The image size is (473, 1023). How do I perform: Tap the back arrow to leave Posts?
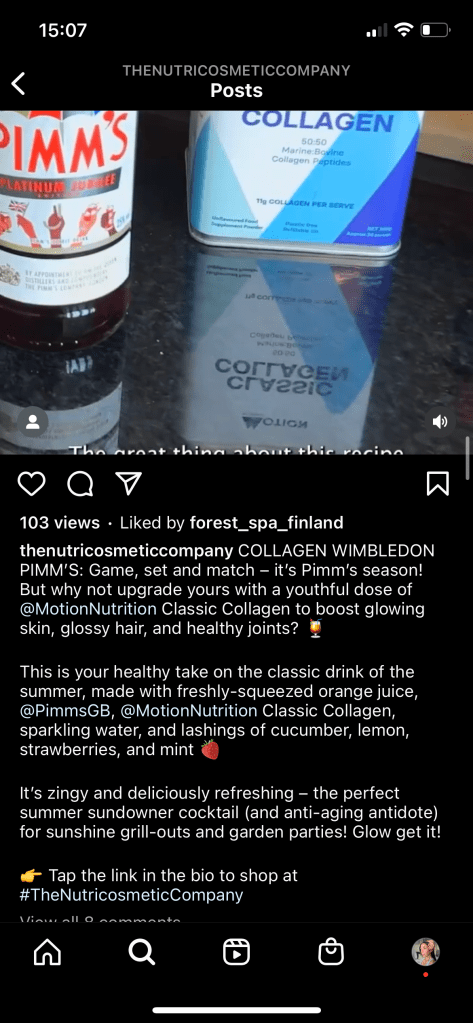pos(19,84)
